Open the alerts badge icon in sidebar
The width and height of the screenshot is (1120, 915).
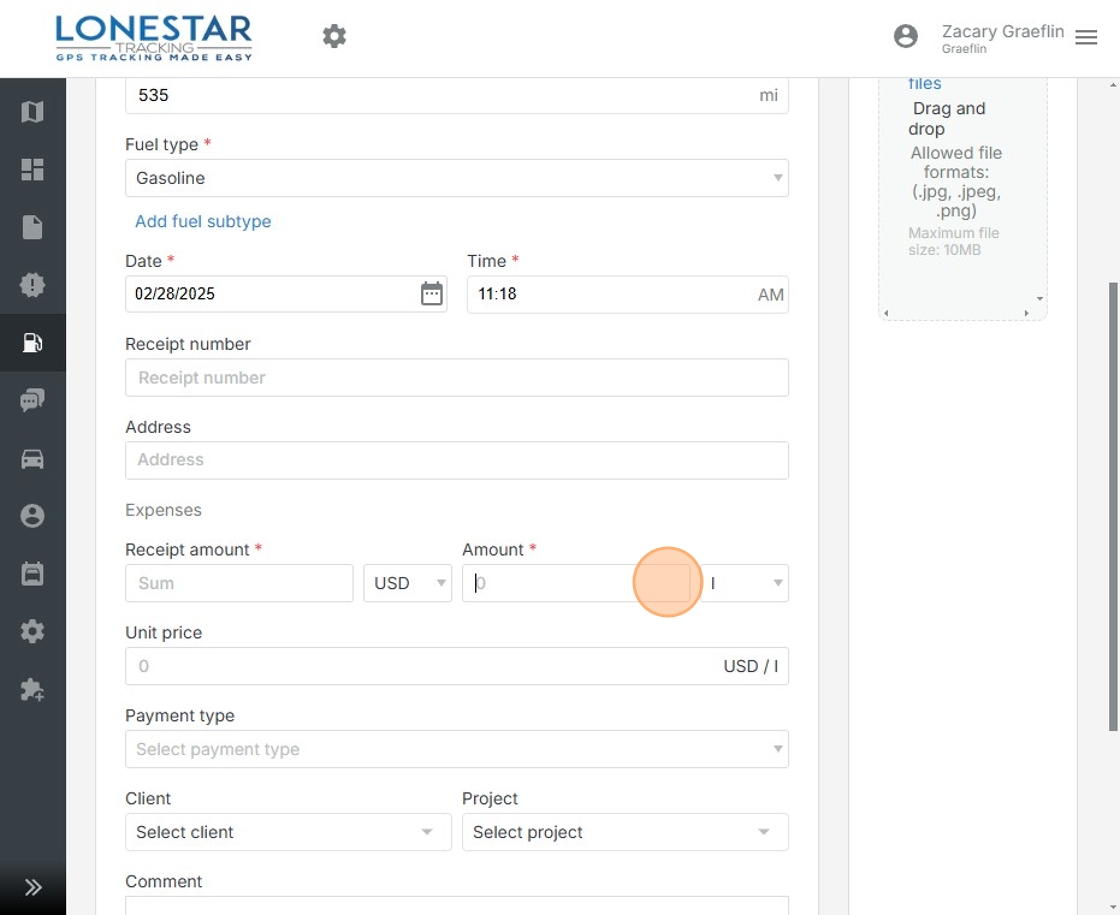(32, 285)
